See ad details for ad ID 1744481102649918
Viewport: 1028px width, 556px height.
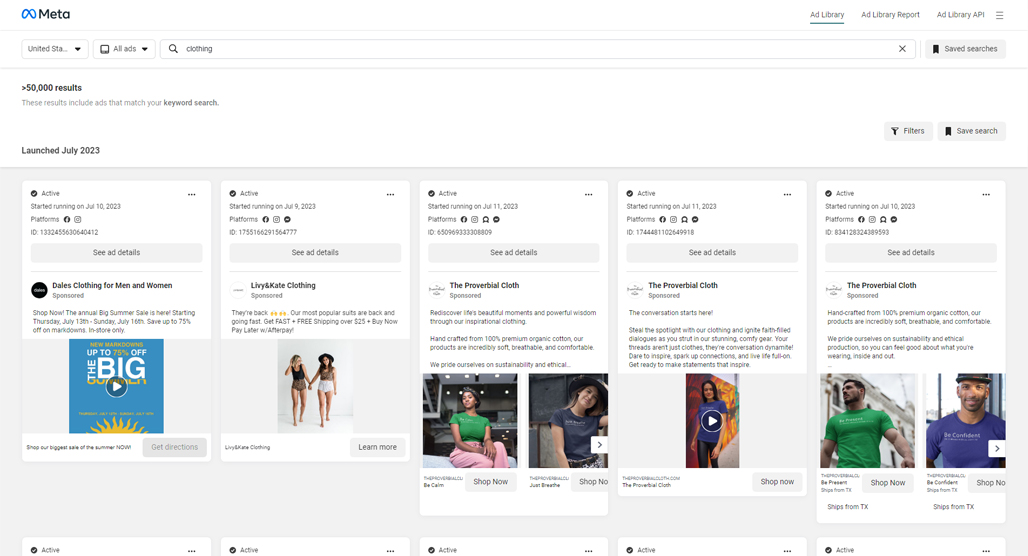[x=712, y=252]
